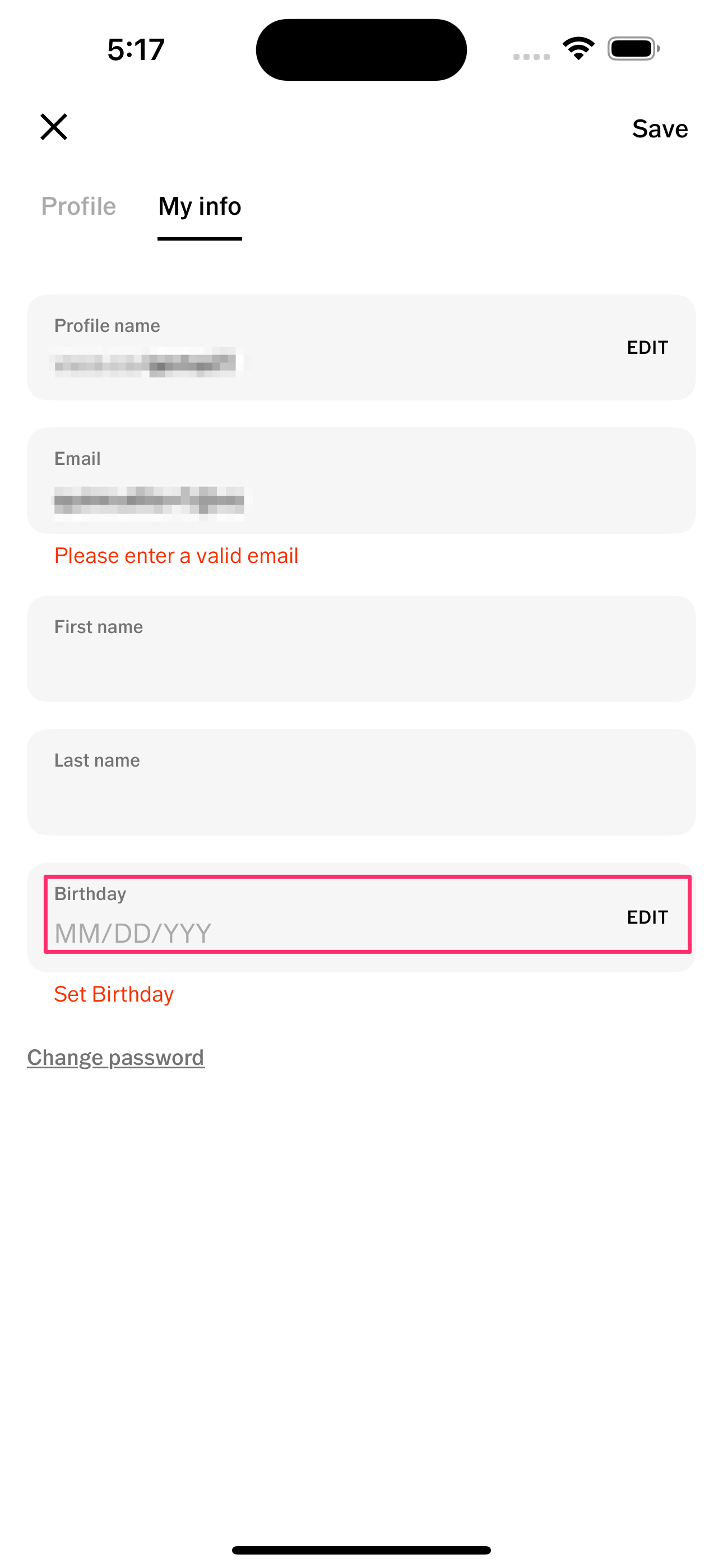This screenshot has width=723, height=1568.
Task: Tap Save to store profile changes
Action: click(x=660, y=128)
